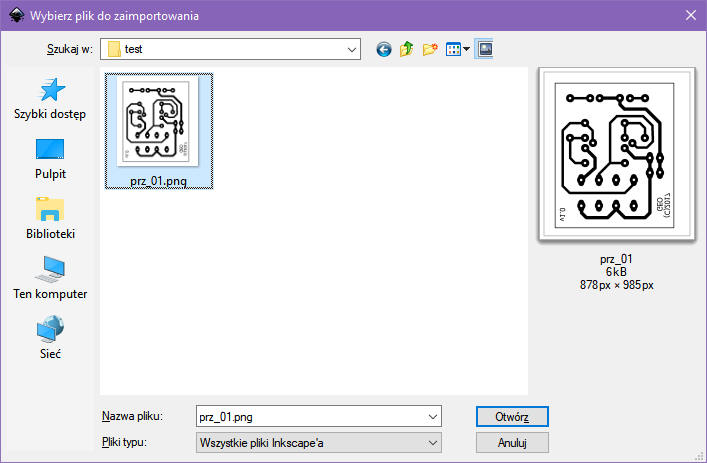Open Sieć network location
707x463 pixels.
[x=50, y=339]
